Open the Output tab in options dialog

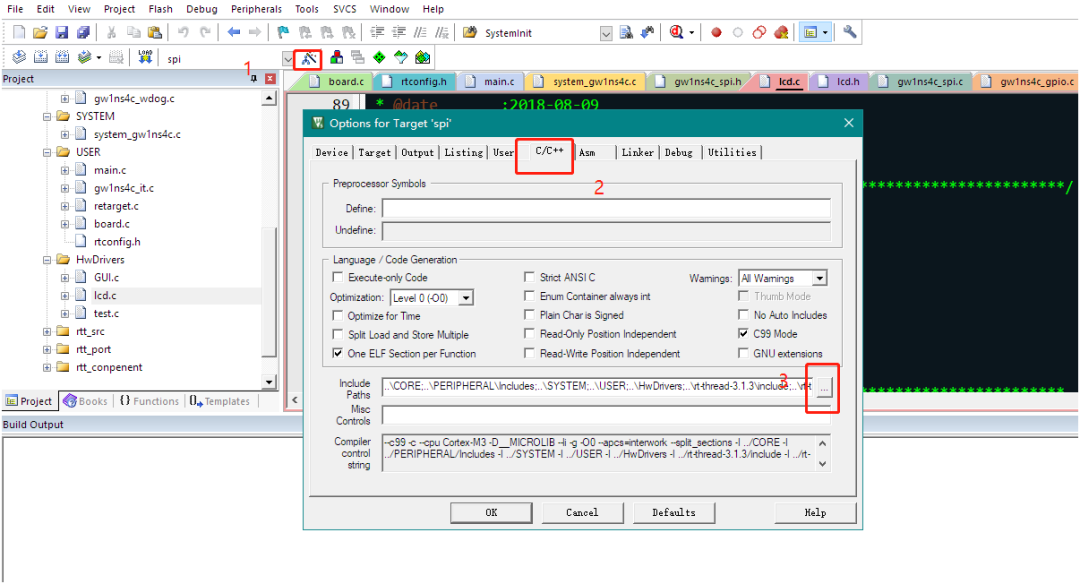tap(417, 152)
